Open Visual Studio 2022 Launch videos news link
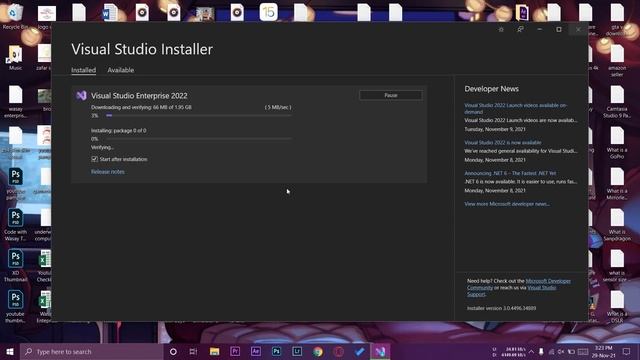 pyautogui.click(x=516, y=108)
